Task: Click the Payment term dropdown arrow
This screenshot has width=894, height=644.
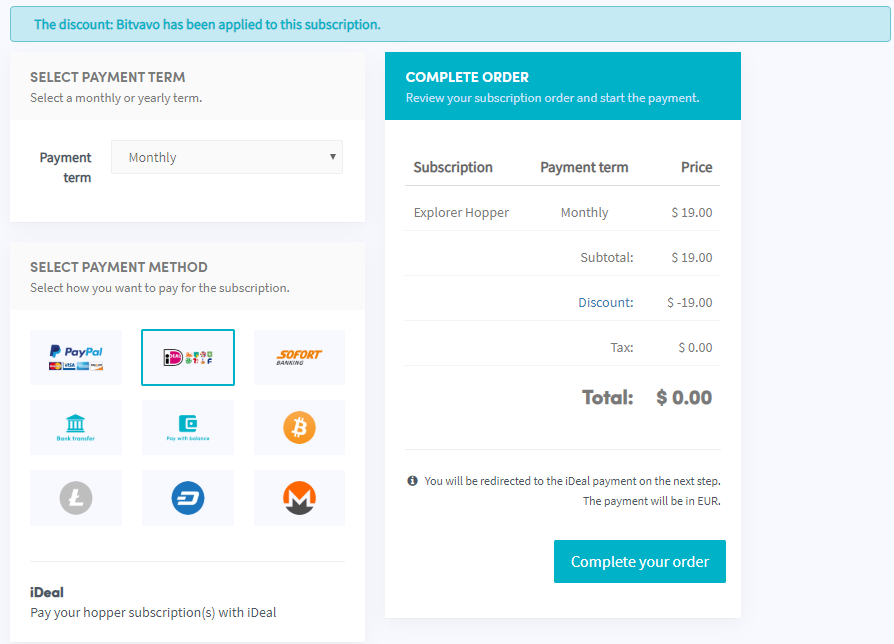Action: click(x=332, y=157)
